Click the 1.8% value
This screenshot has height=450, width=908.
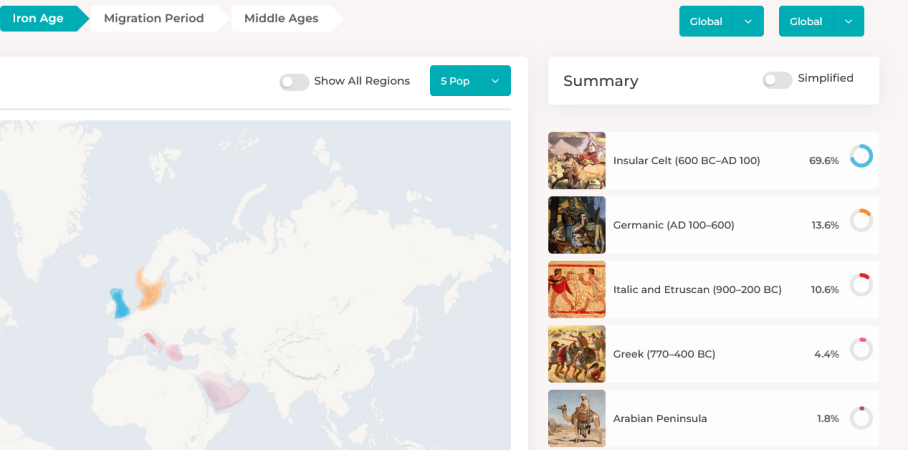828,419
